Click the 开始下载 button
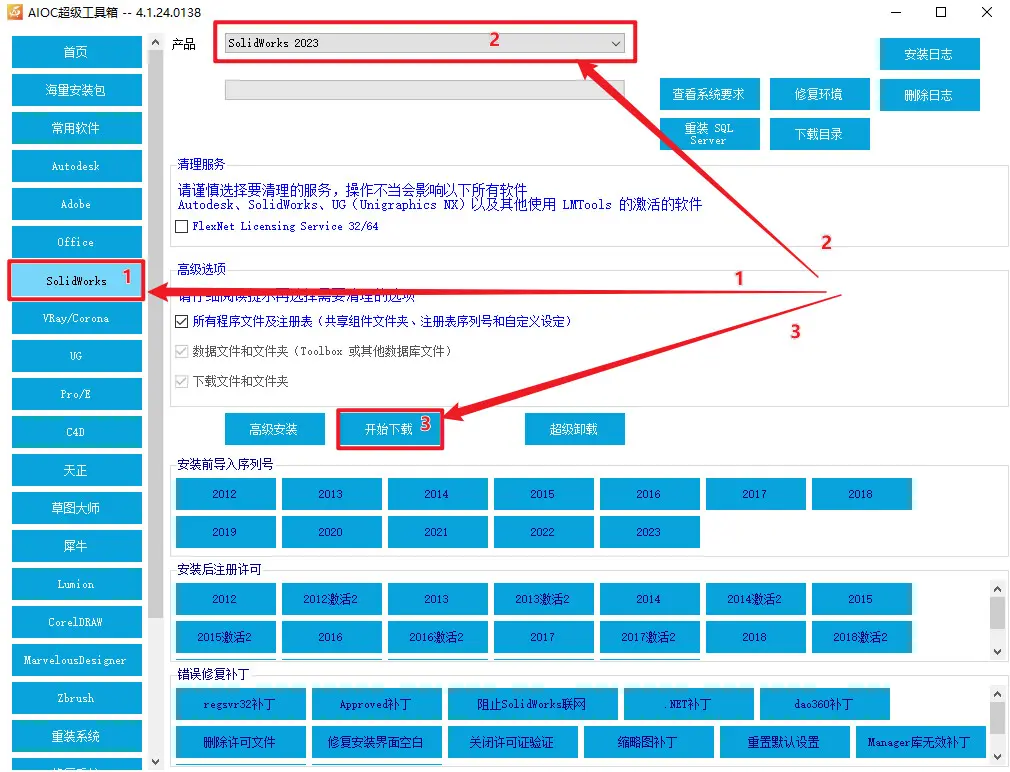The image size is (1010, 772). pyautogui.click(x=390, y=429)
